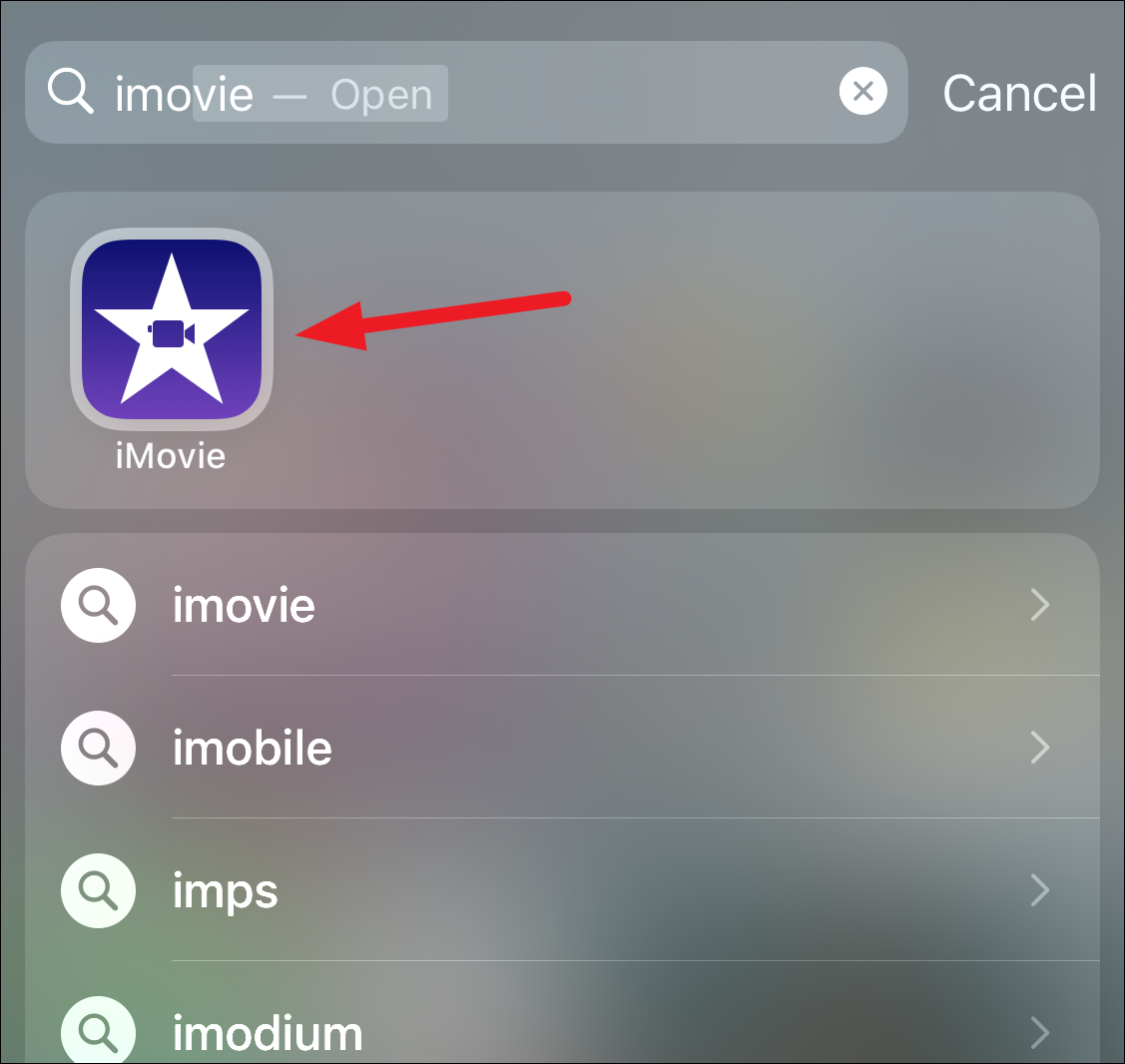1125x1064 pixels.
Task: Click inside the search text field
Action: 466,92
